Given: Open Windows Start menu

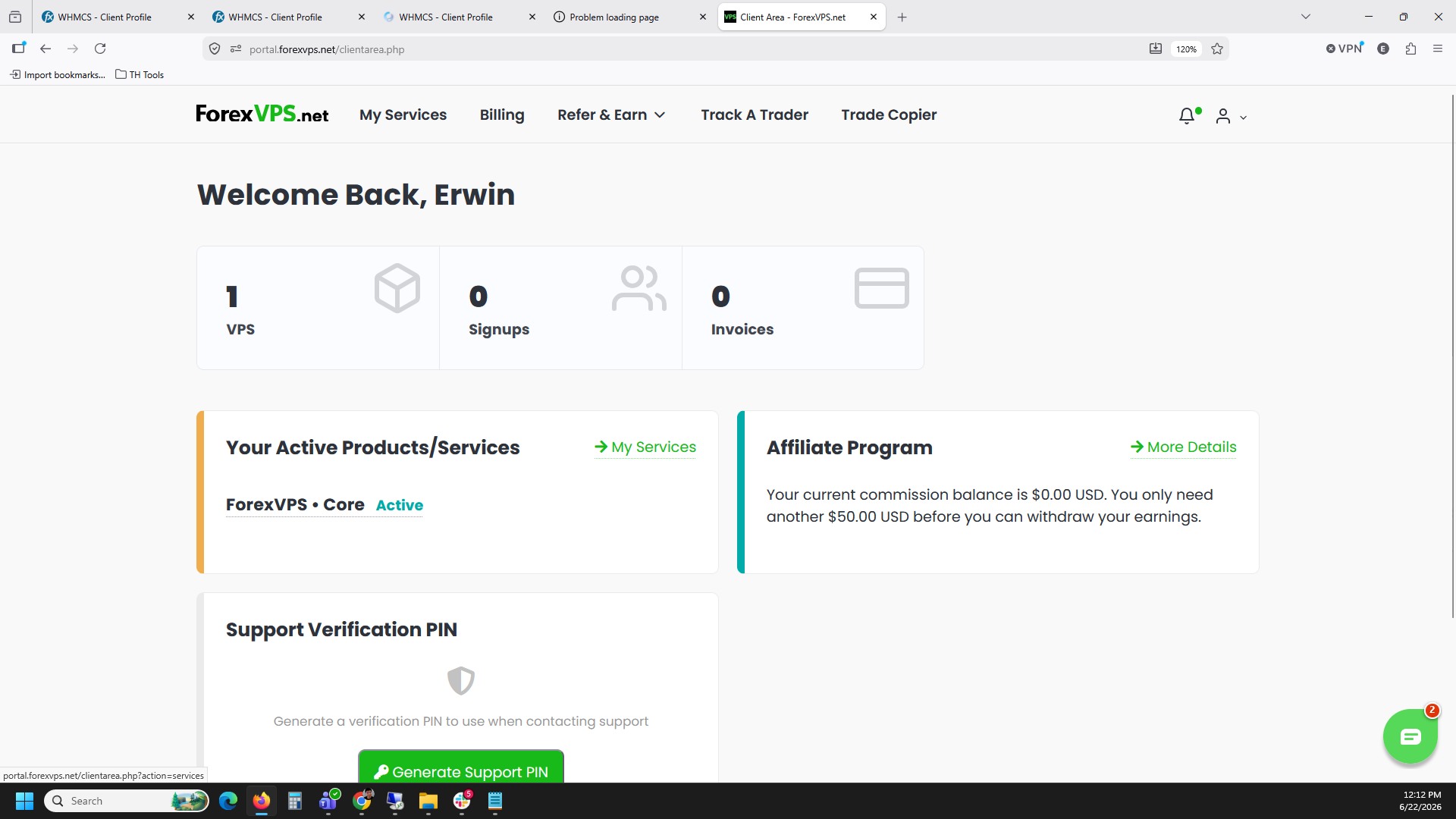Looking at the screenshot, I should tap(24, 801).
